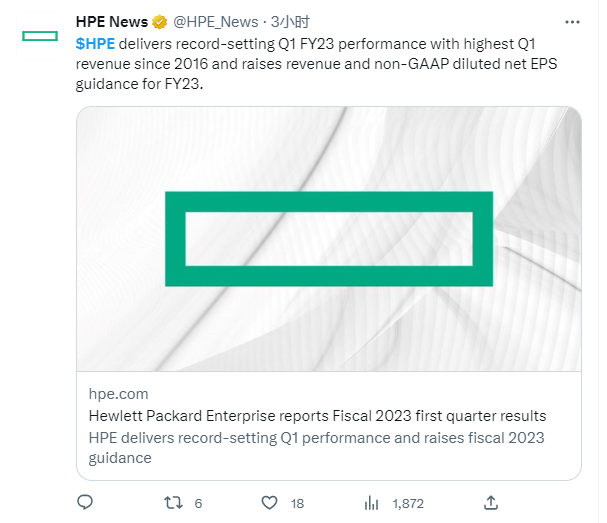The height and width of the screenshot is (523, 607).
Task: Click the view count 1,872
Action: click(408, 503)
